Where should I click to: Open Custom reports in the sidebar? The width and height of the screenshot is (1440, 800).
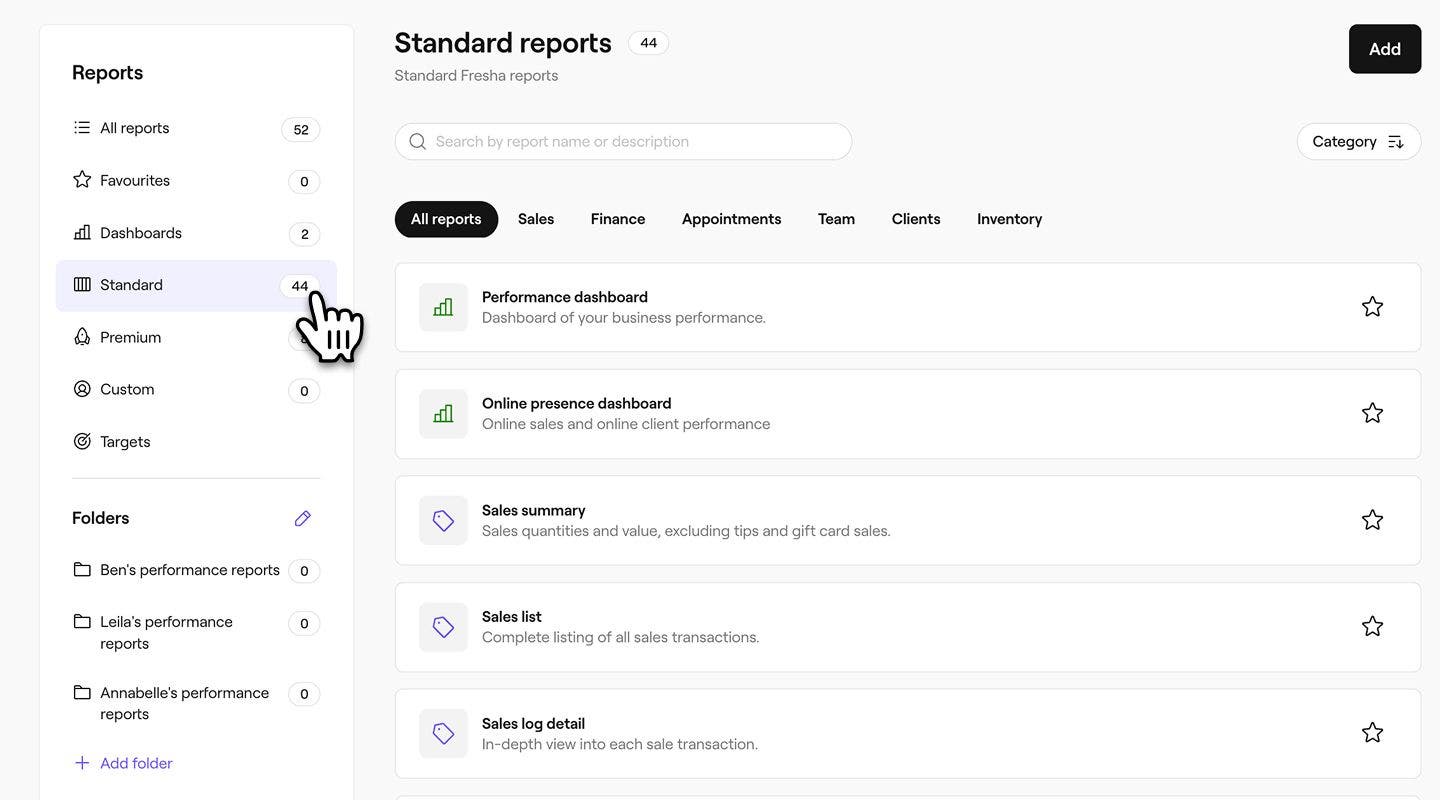[x=196, y=389]
